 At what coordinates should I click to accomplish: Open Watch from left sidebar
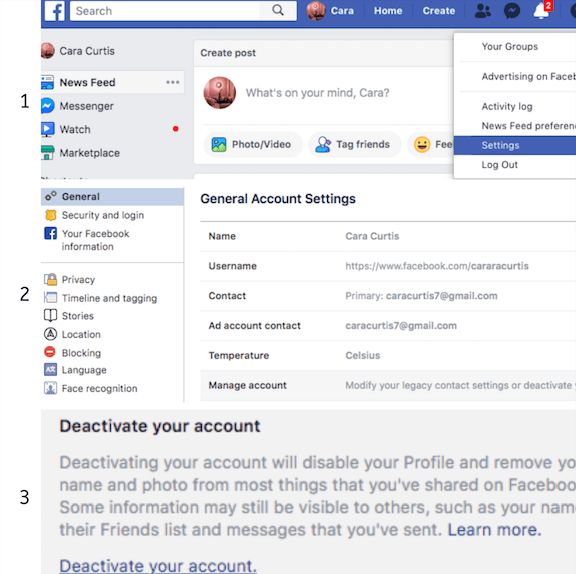pyautogui.click(x=75, y=129)
